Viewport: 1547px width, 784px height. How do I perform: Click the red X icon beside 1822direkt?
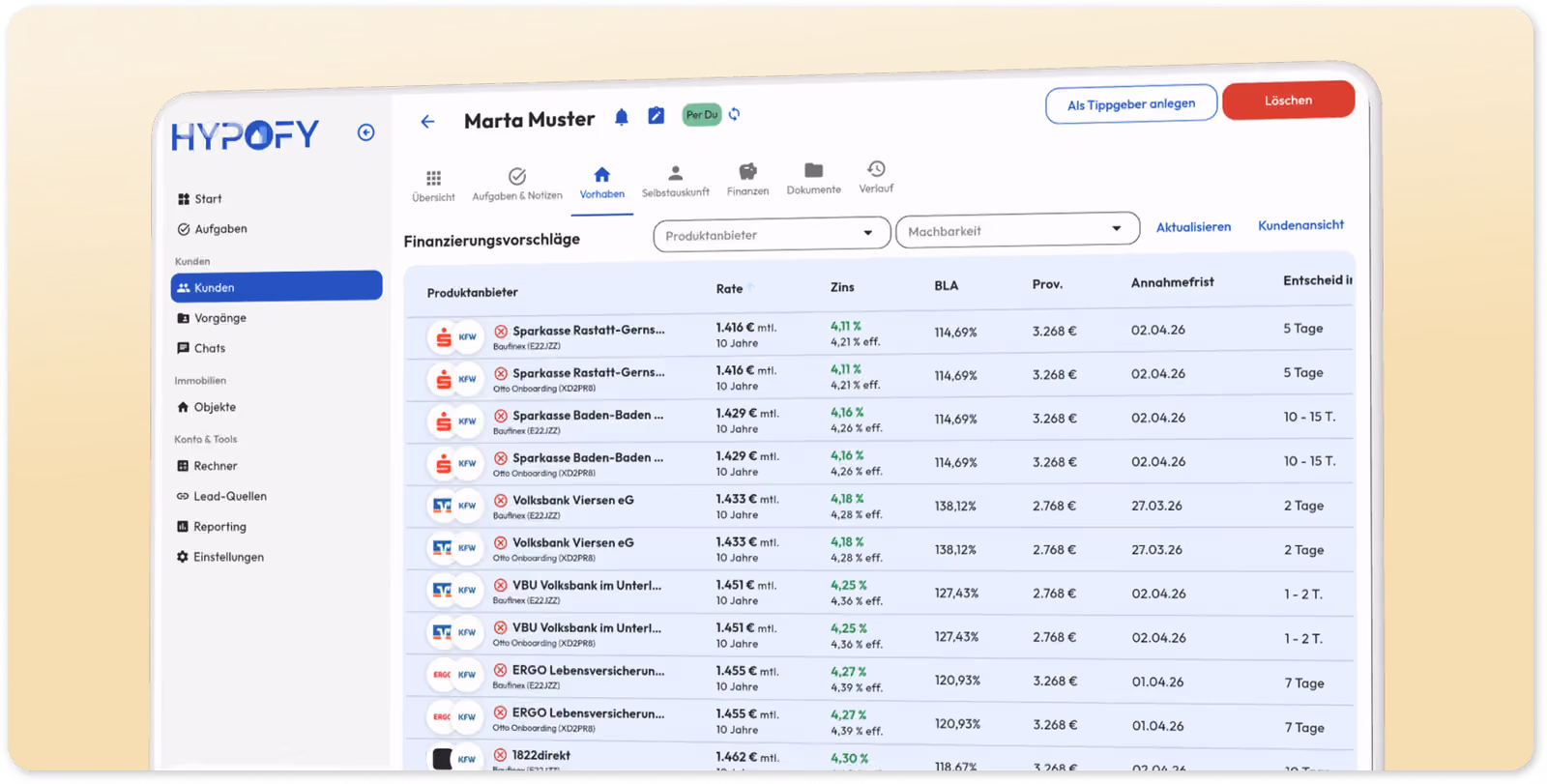(500, 755)
